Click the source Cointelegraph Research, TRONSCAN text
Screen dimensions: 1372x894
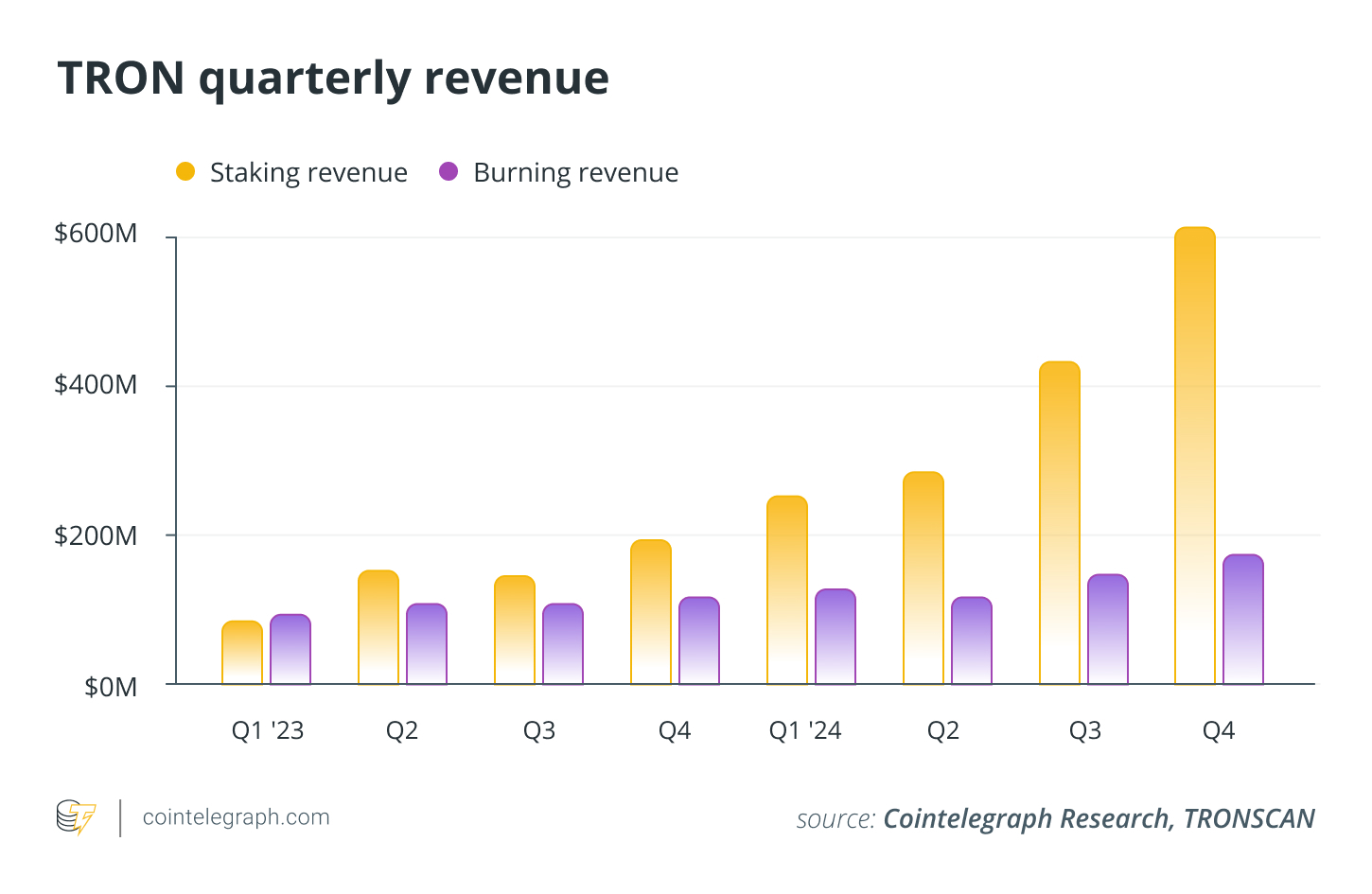point(1055,819)
